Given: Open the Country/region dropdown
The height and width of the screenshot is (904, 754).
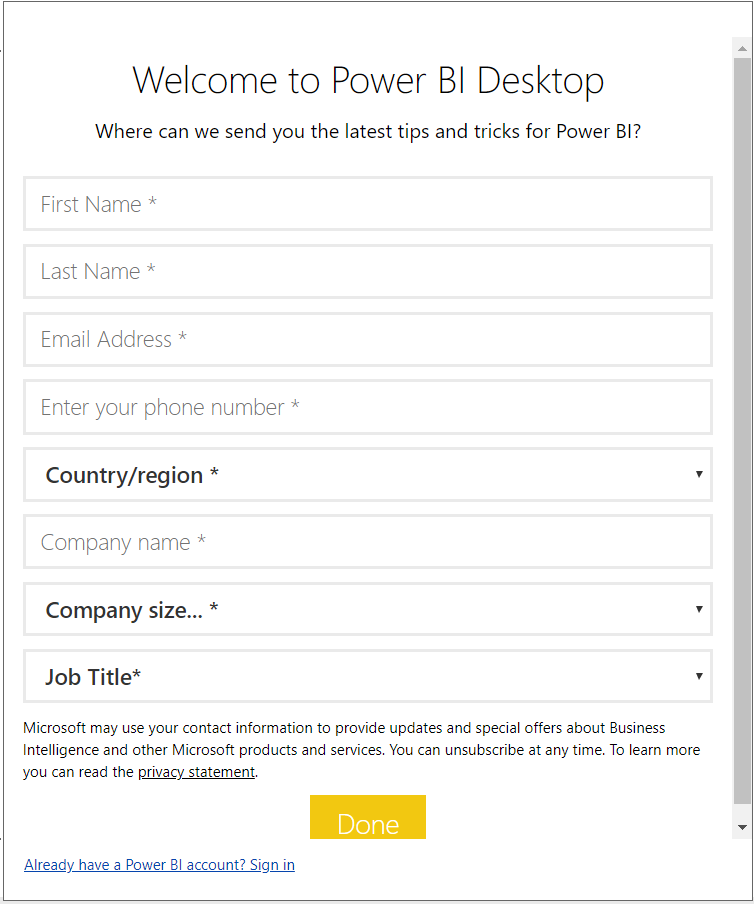Looking at the screenshot, I should coord(368,474).
